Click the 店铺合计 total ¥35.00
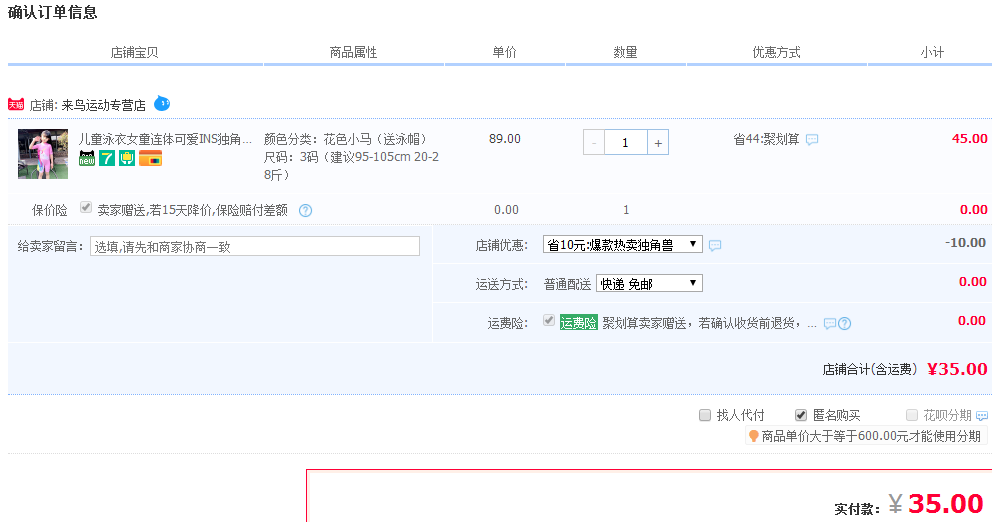The height and width of the screenshot is (522, 992). tap(957, 369)
